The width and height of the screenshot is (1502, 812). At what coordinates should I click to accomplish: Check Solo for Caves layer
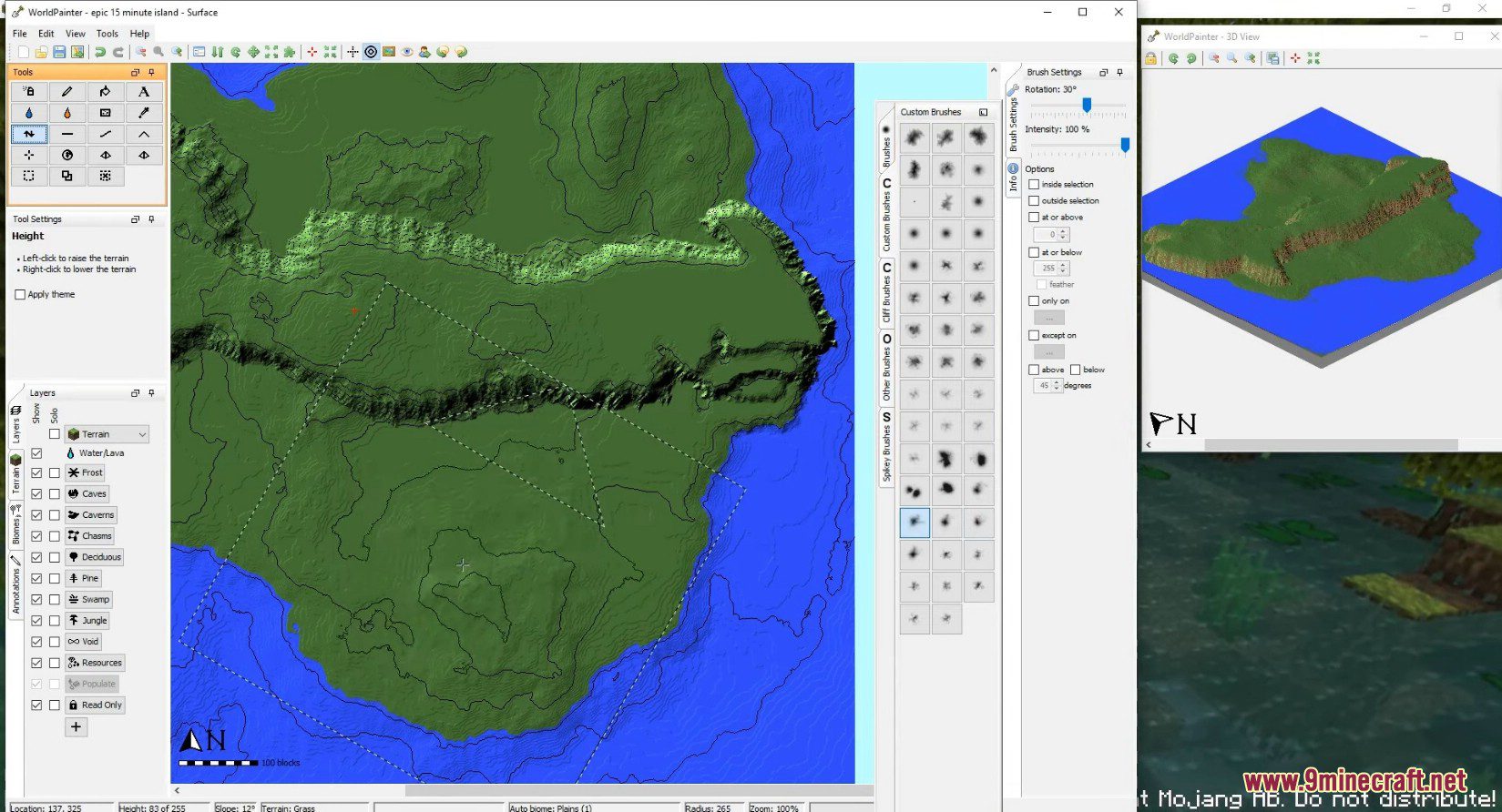coord(55,493)
